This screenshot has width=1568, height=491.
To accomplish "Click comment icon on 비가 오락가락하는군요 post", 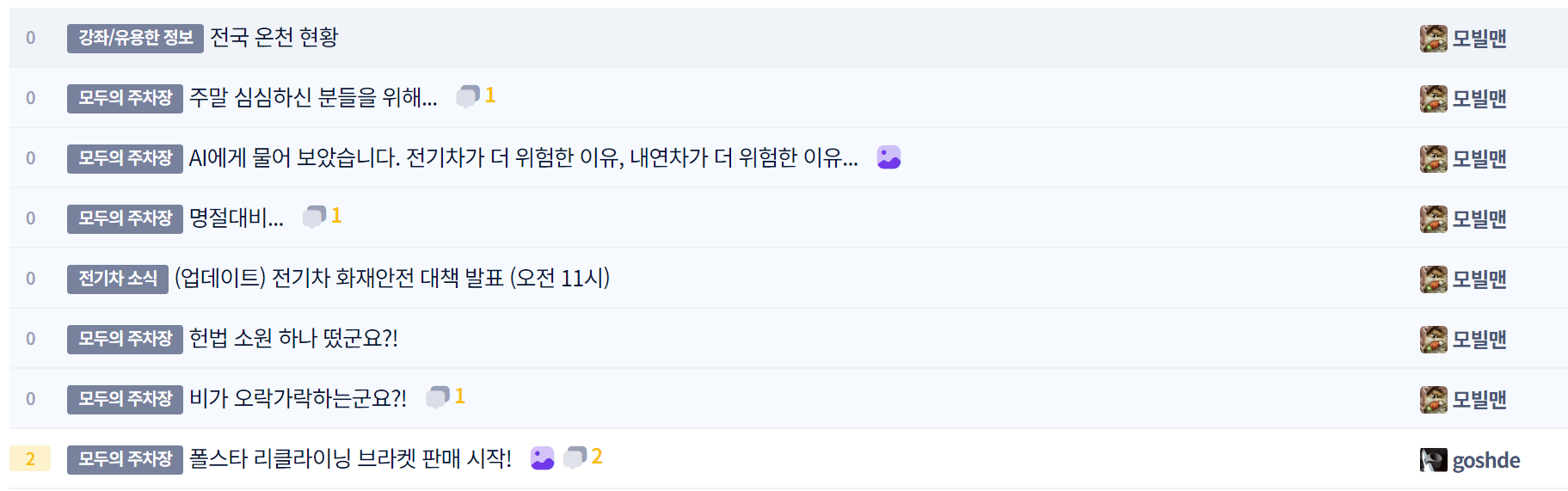I will 438,397.
